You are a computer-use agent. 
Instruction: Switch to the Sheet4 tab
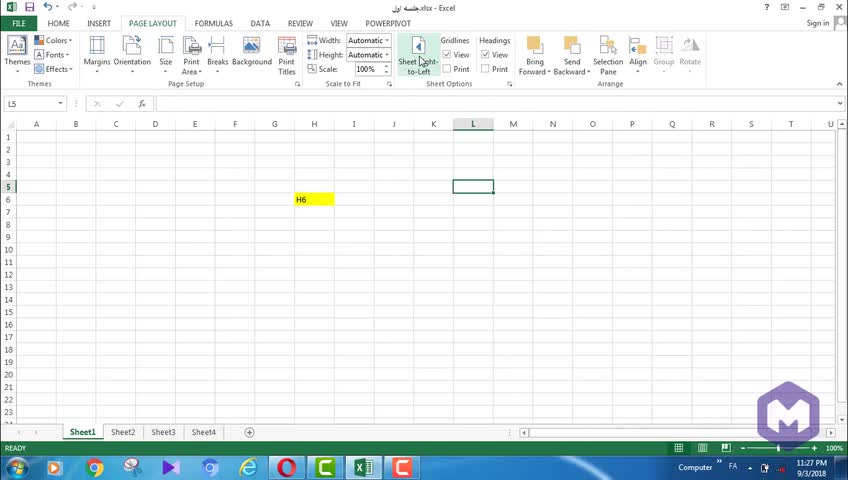tap(203, 432)
